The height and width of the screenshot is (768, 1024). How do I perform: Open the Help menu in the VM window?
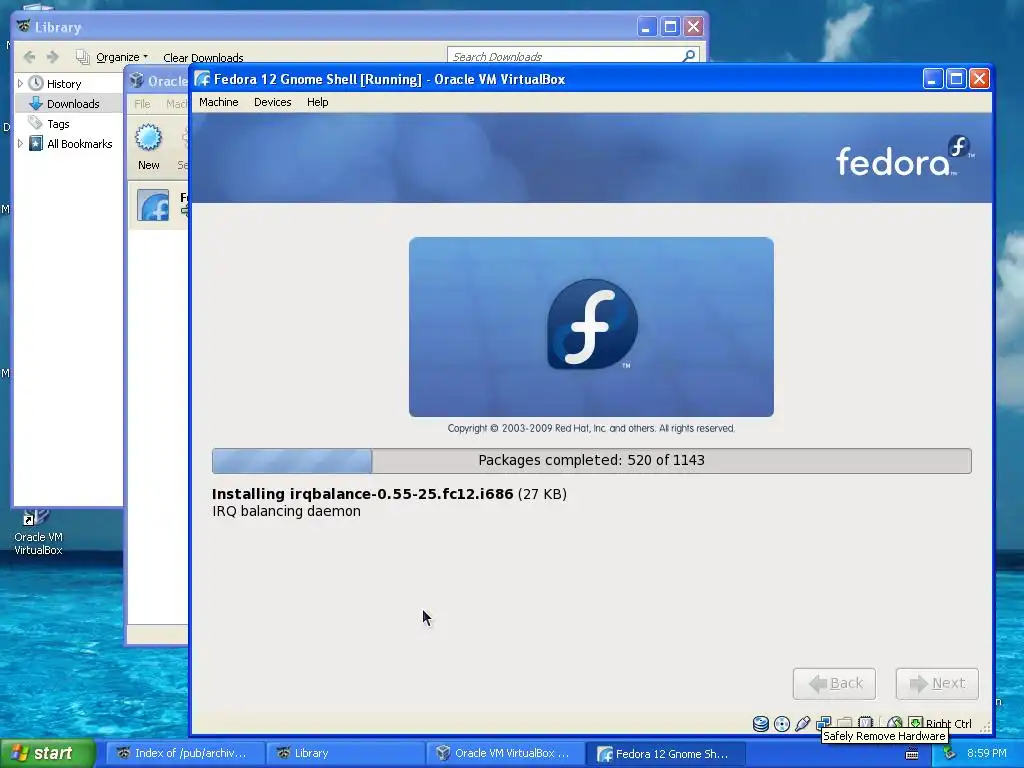pyautogui.click(x=317, y=102)
